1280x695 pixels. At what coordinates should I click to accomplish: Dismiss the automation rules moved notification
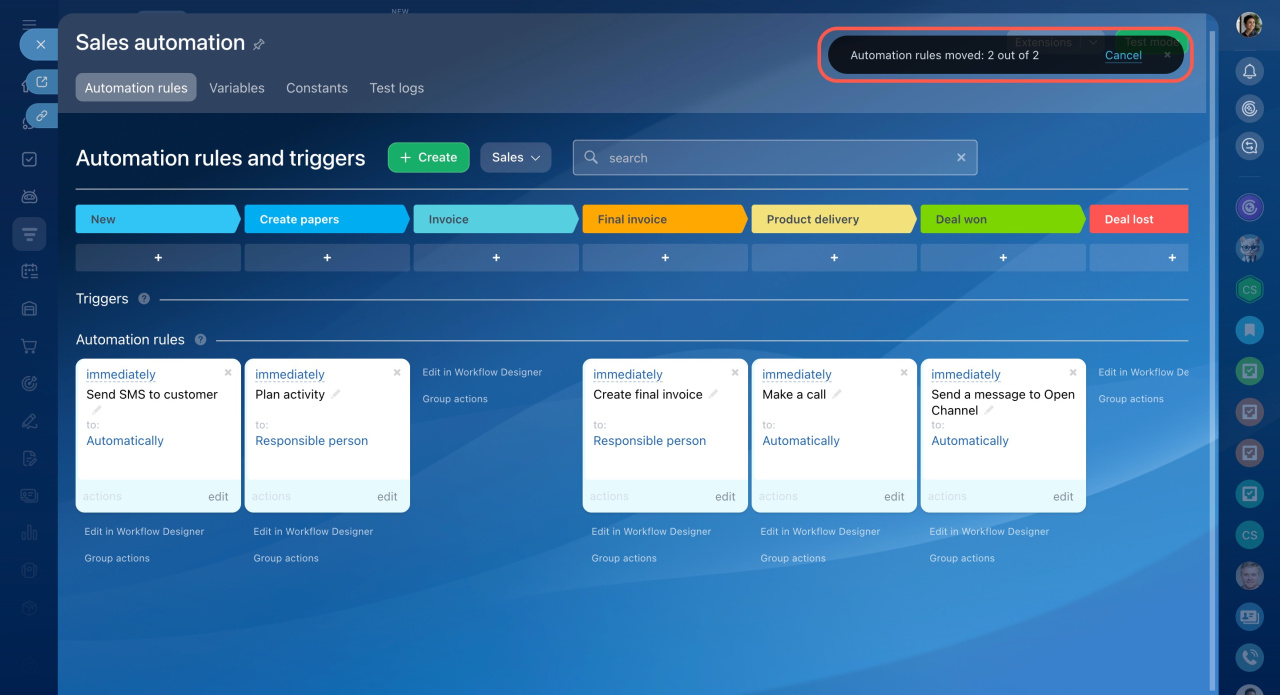click(x=1167, y=55)
